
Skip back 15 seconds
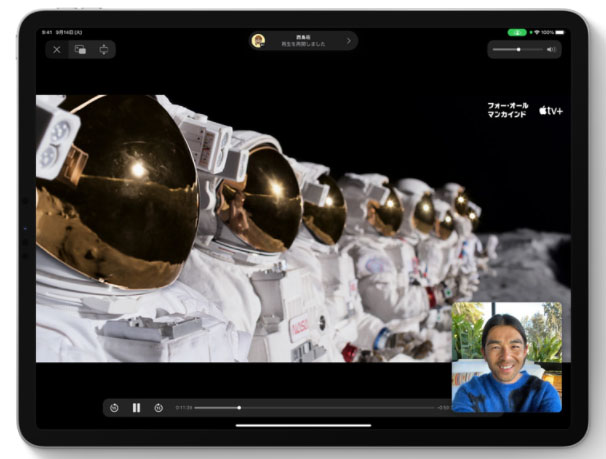114,408
